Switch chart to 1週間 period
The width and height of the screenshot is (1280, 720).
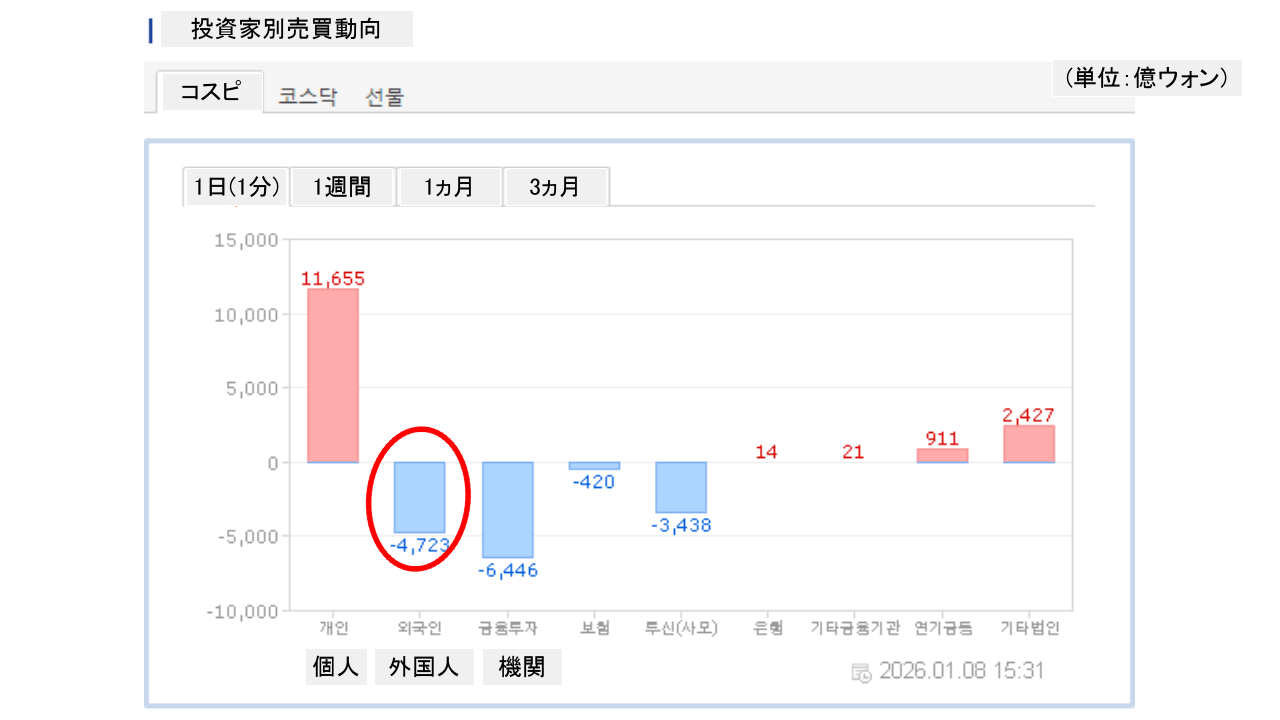[342, 187]
